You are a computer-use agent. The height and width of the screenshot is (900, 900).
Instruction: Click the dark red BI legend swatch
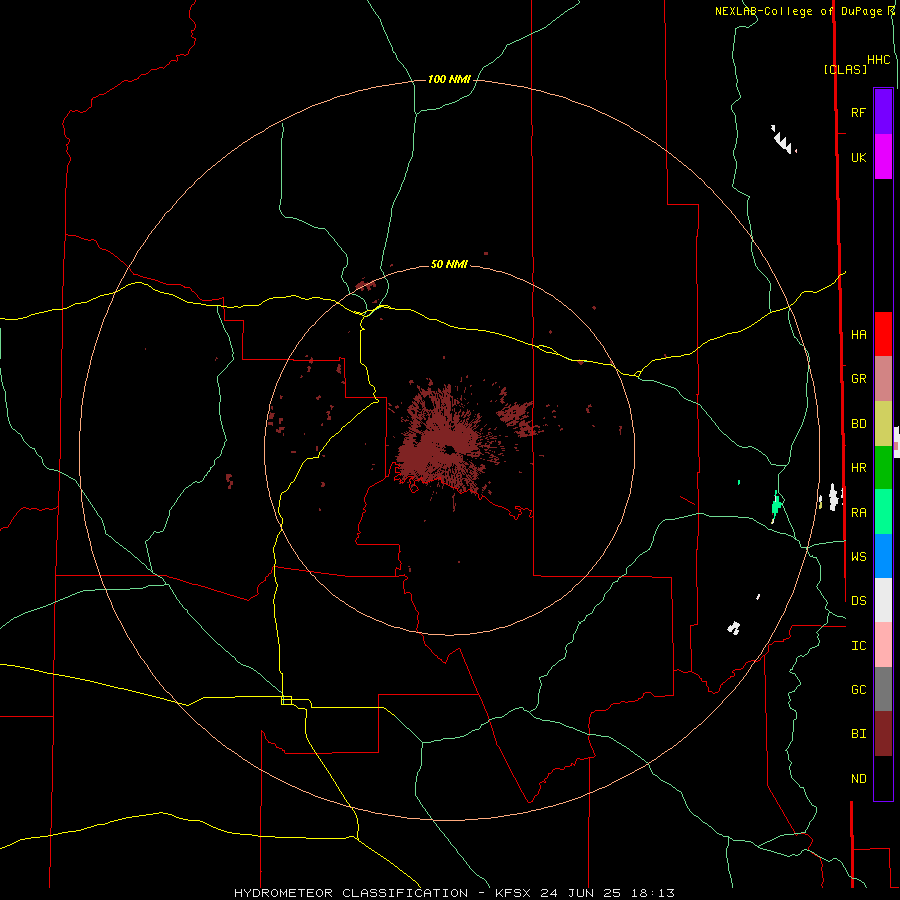click(x=883, y=734)
